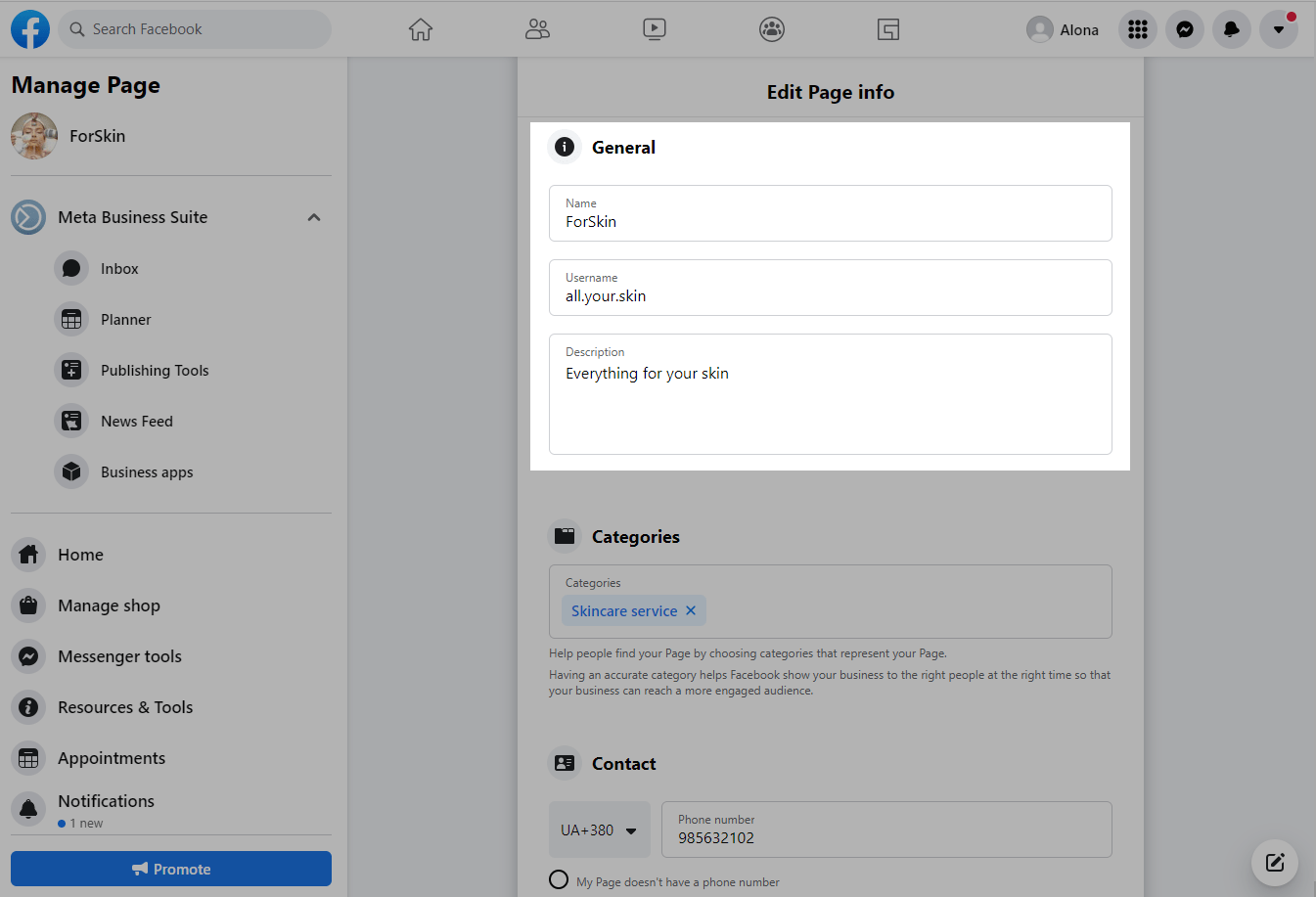Select 'My Page doesn't have a phone number'

click(x=559, y=879)
